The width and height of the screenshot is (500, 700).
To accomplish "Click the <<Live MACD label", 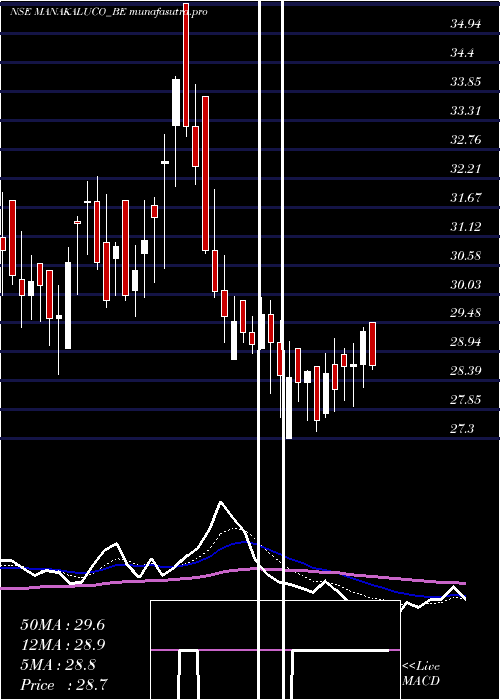I will [x=421, y=674].
